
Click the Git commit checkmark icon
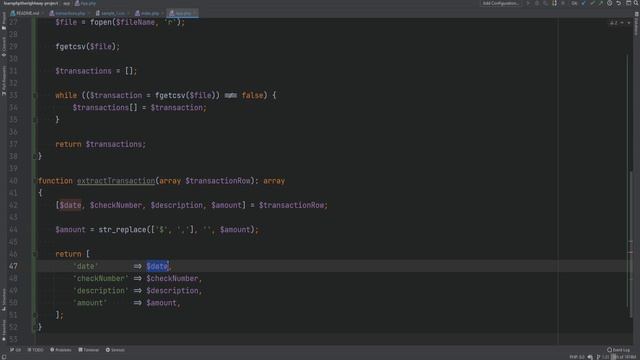pyautogui.click(x=592, y=3)
